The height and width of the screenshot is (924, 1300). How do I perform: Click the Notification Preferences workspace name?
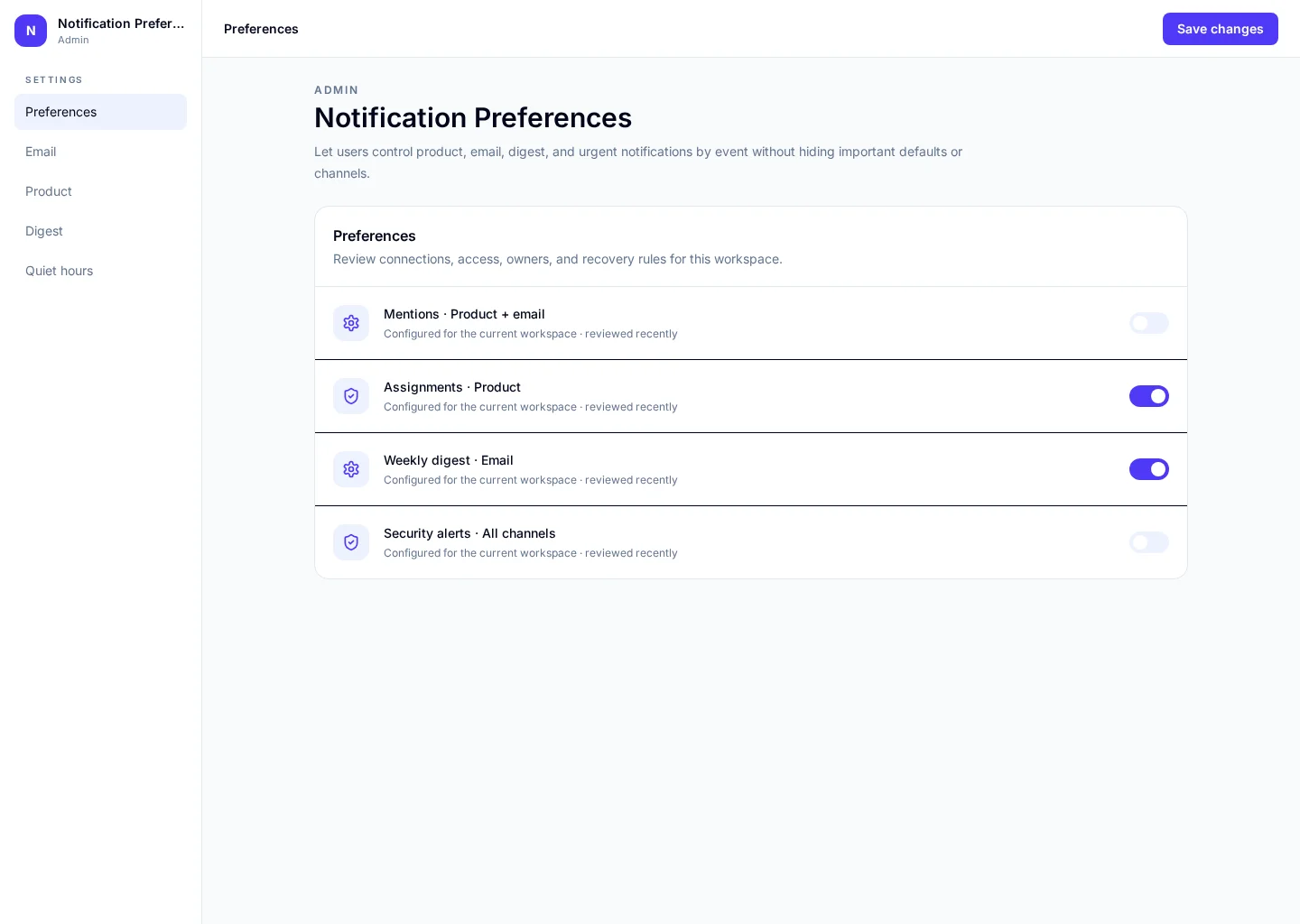[121, 23]
